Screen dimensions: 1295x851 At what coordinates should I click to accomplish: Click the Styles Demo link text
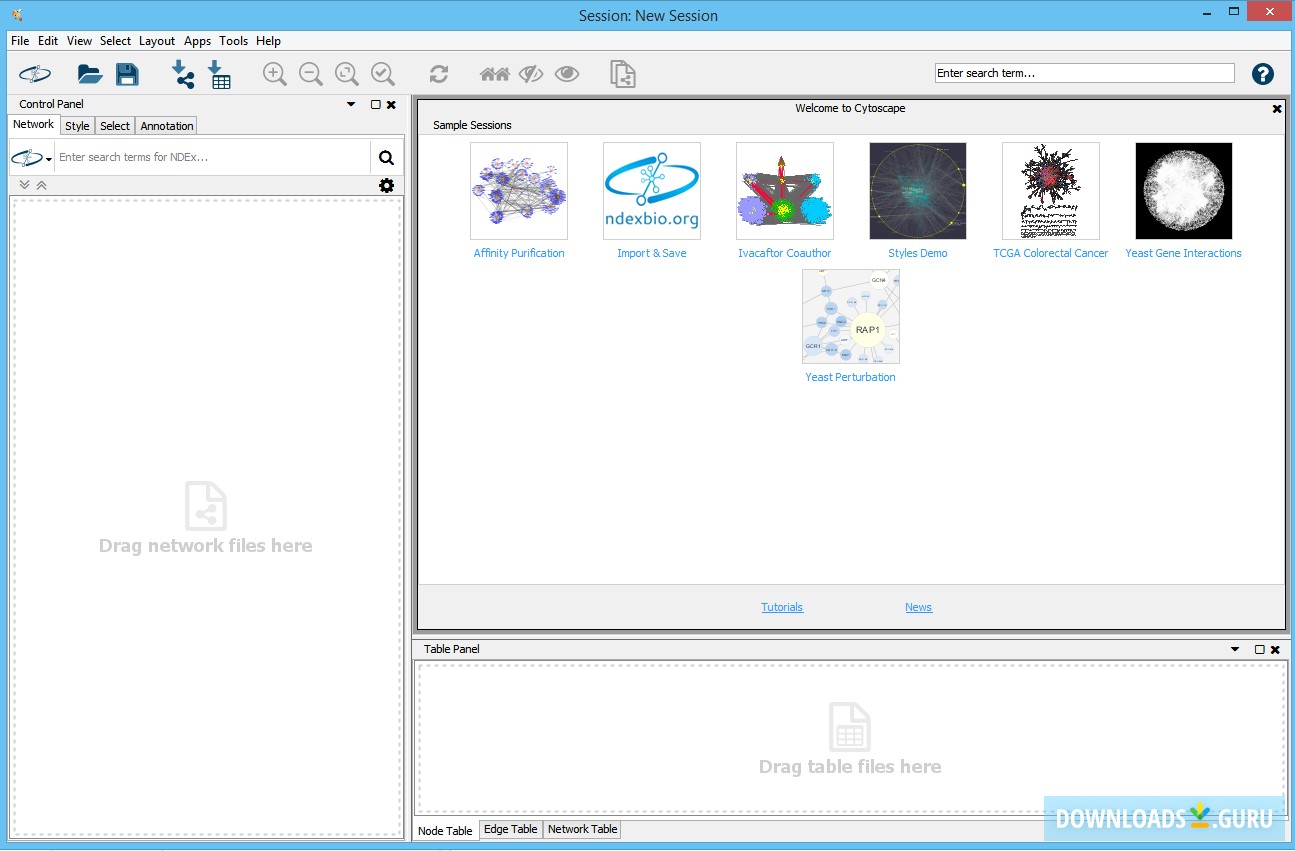click(918, 253)
